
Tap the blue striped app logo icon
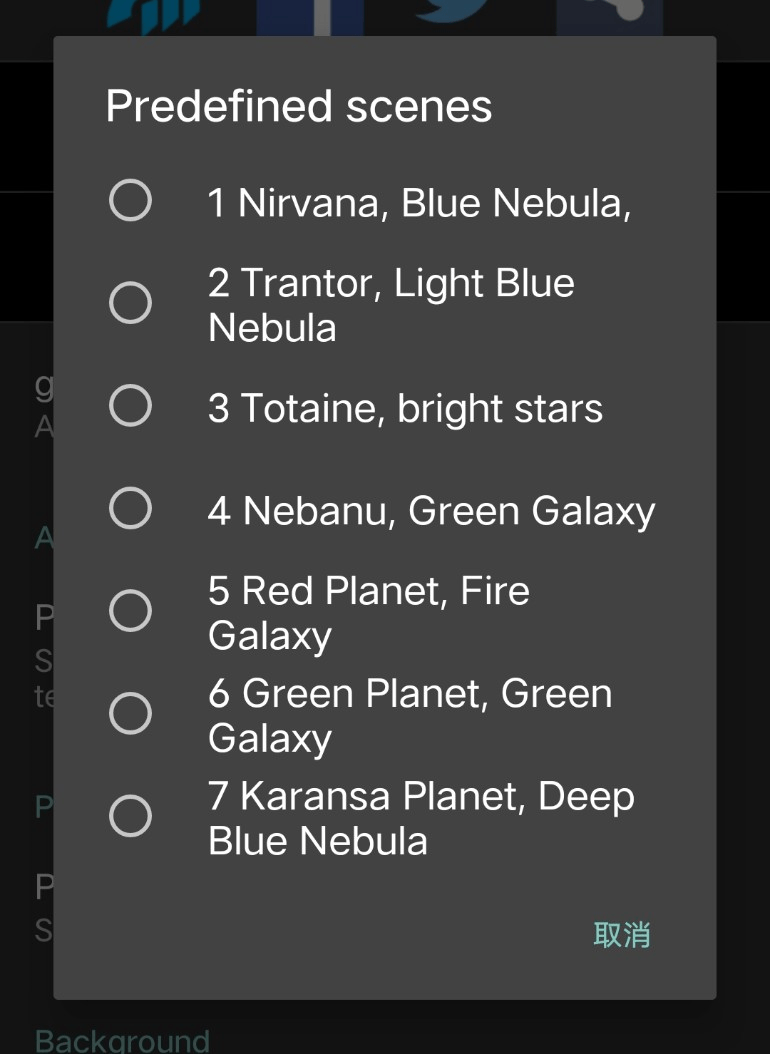pos(155,16)
